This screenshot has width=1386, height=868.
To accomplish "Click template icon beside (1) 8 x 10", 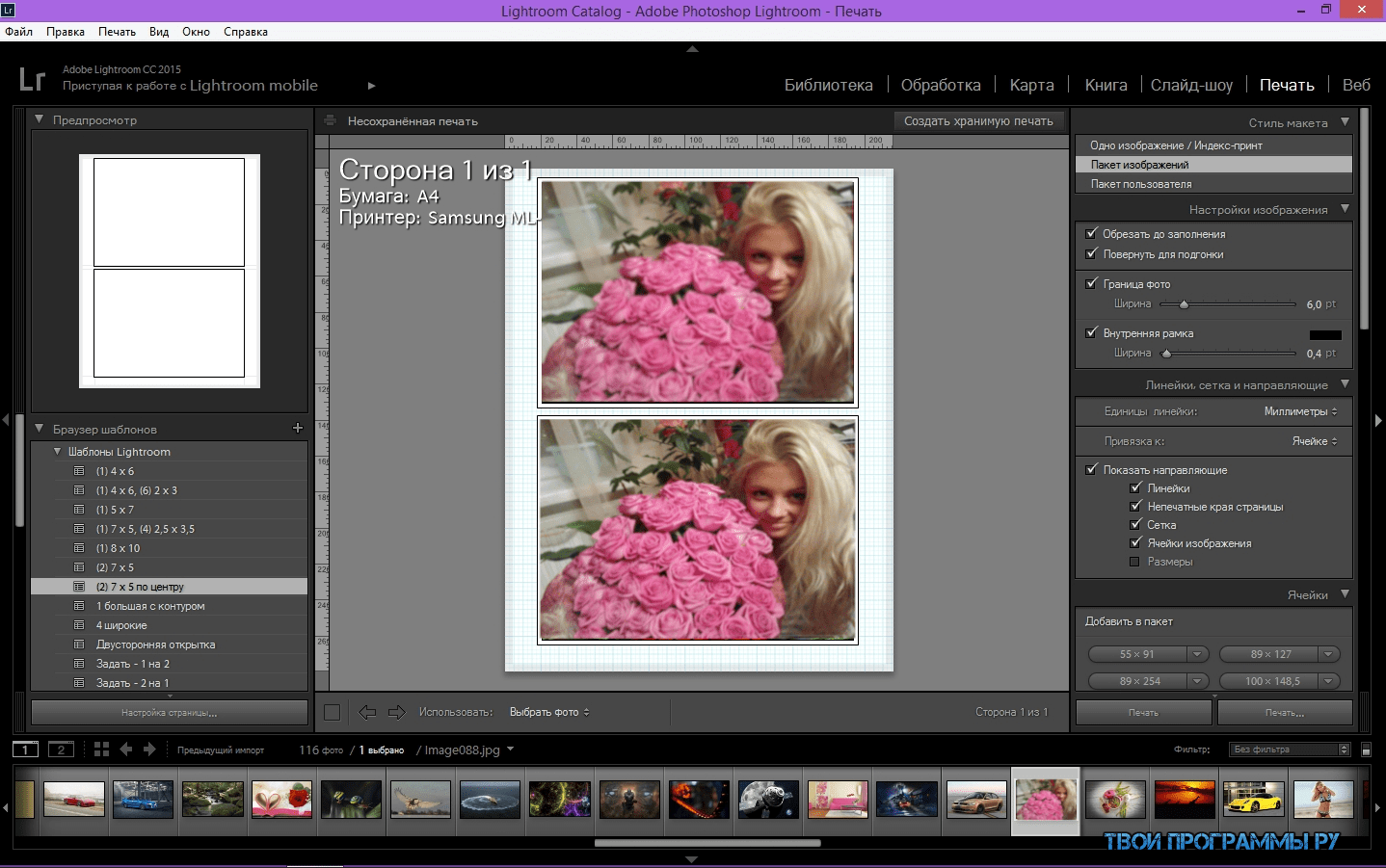I will (x=79, y=548).
